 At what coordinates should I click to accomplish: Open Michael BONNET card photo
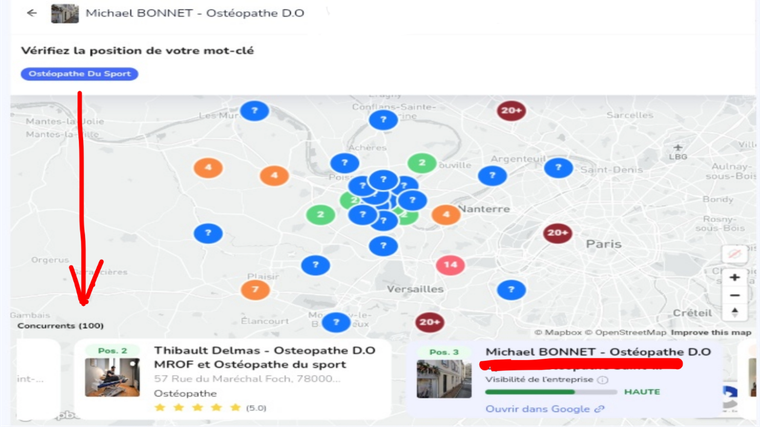[444, 379]
